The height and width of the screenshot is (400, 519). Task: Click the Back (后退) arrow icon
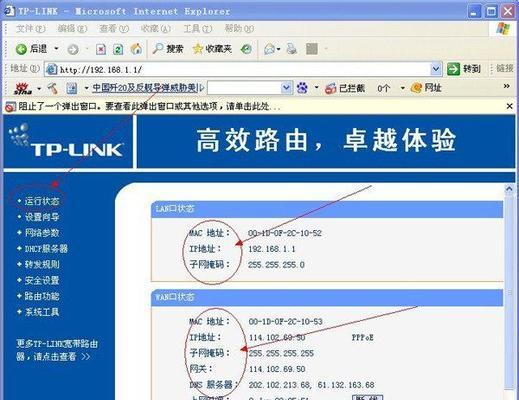(21, 49)
